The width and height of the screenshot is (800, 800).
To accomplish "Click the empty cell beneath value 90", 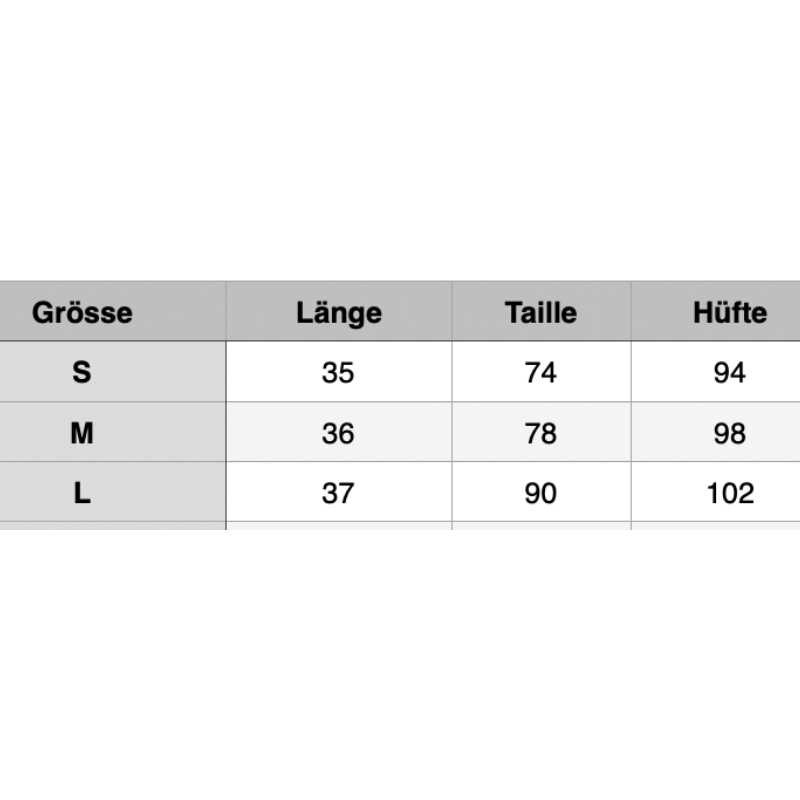I will click(541, 526).
